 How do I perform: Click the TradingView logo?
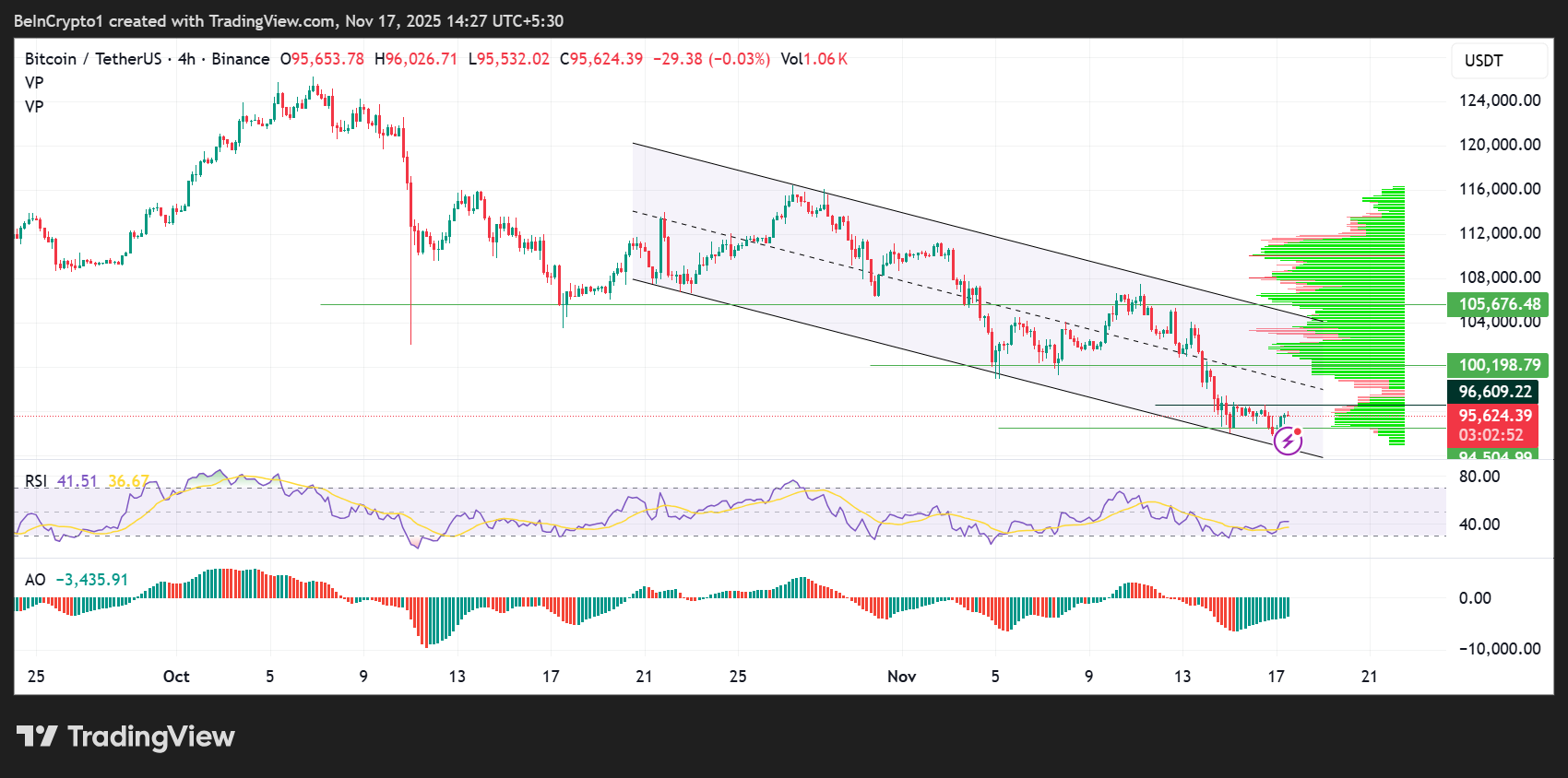(x=125, y=737)
